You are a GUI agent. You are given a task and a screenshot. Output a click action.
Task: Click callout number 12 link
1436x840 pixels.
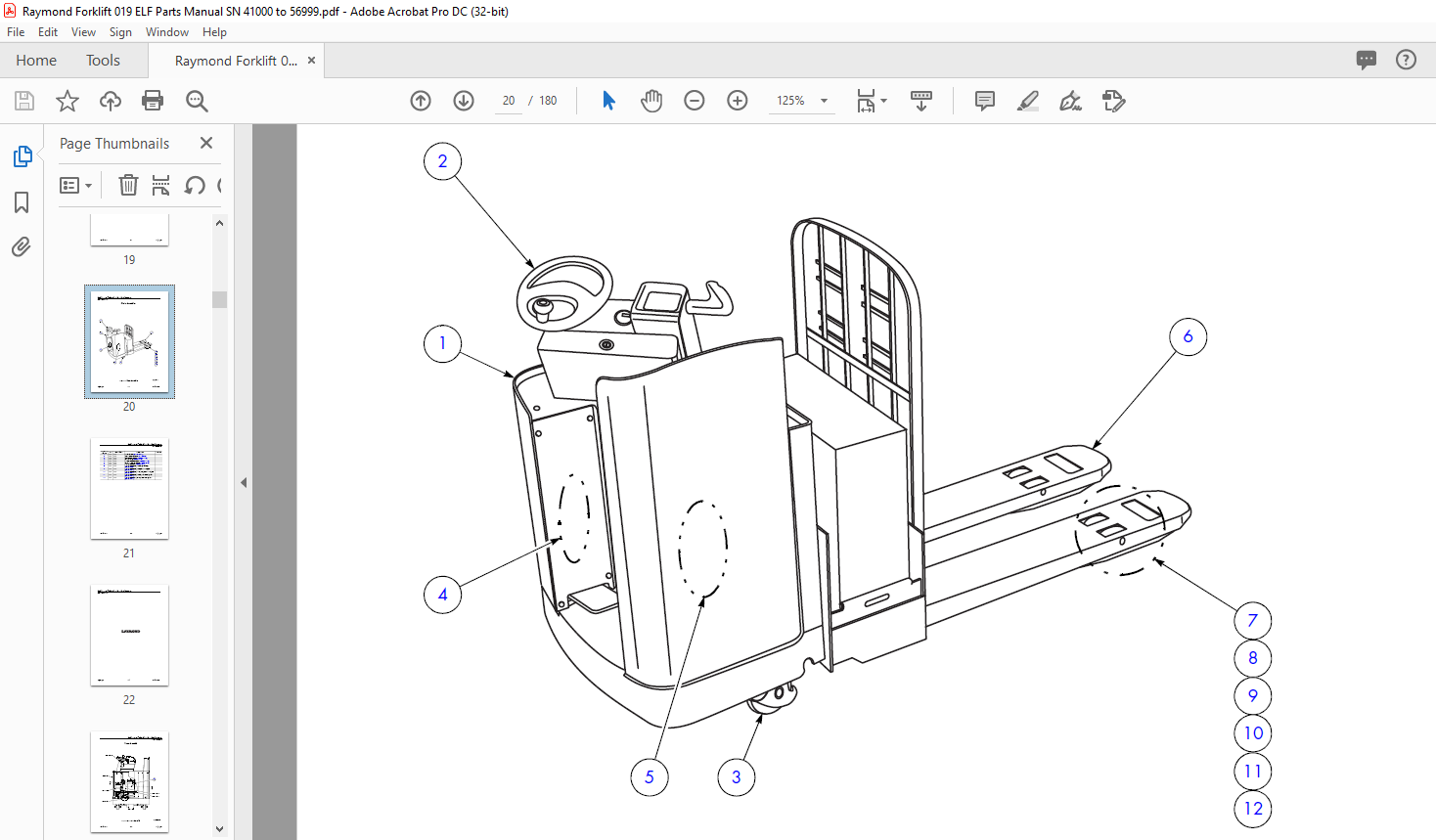tap(1253, 809)
